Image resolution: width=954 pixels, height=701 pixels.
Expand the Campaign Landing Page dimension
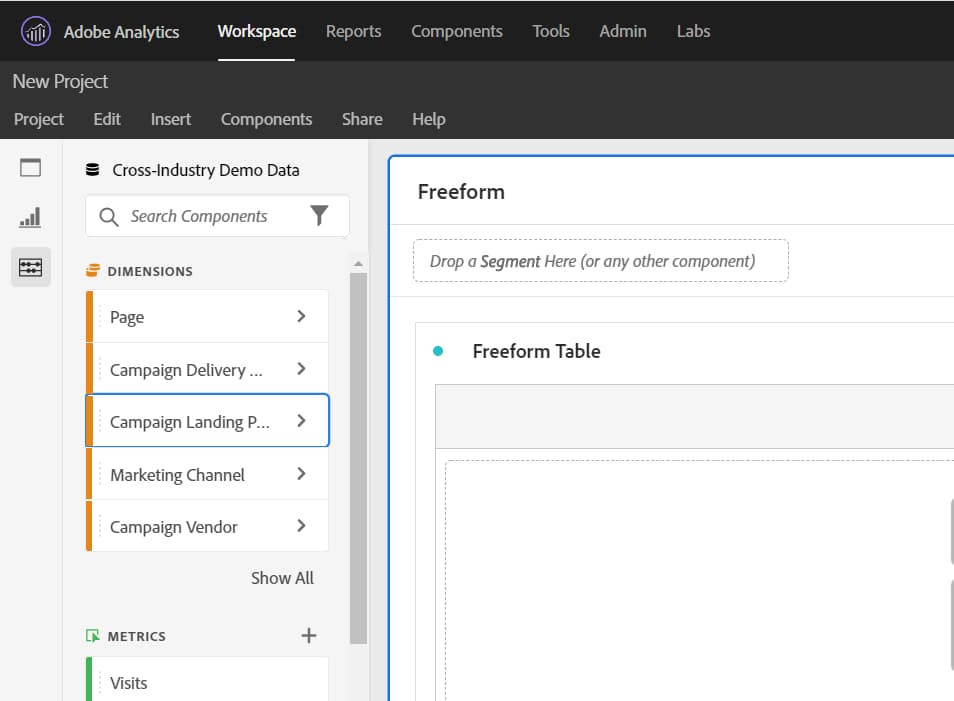point(300,421)
